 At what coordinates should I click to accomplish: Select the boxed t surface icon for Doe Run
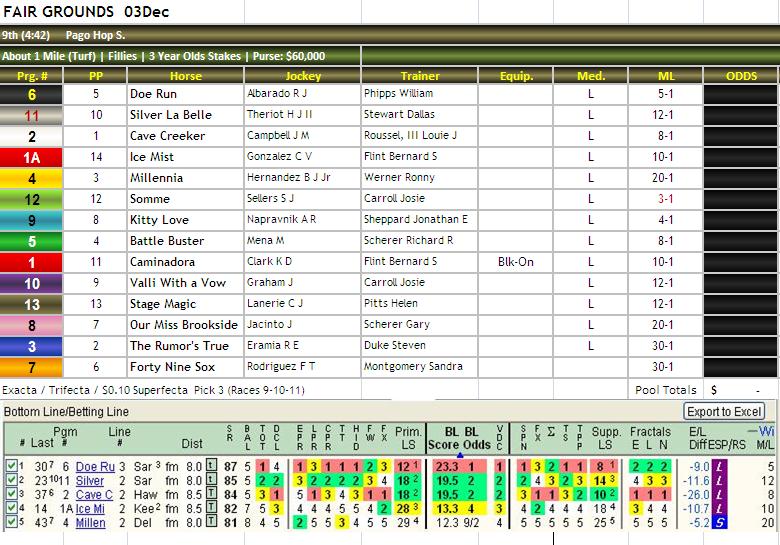click(211, 466)
